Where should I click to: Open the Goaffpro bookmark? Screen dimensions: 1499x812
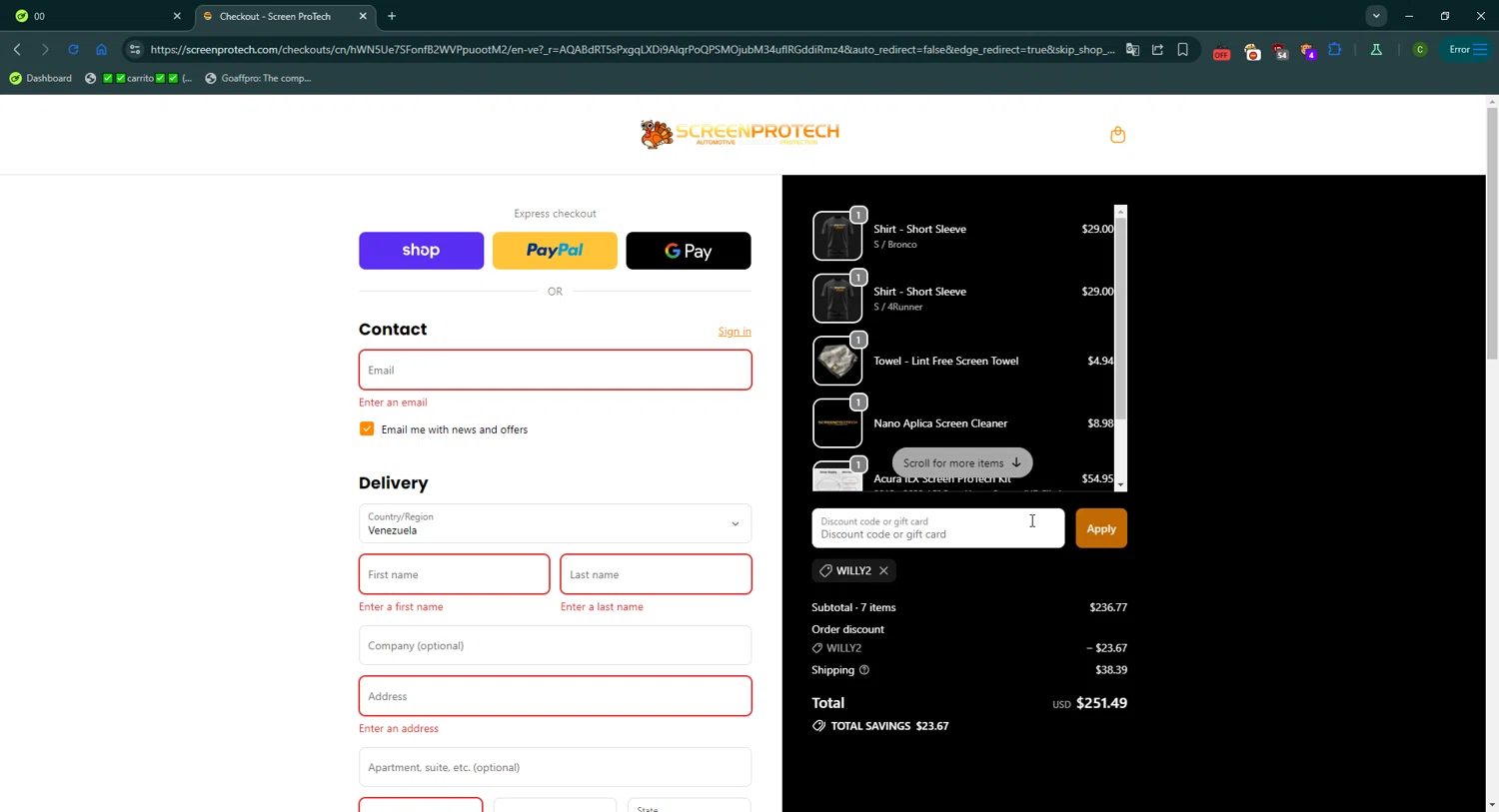pyautogui.click(x=258, y=78)
